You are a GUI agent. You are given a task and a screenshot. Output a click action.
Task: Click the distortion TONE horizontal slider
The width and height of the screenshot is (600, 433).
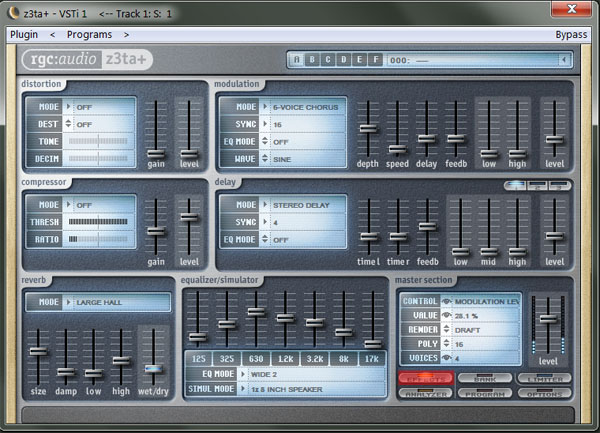[98, 141]
